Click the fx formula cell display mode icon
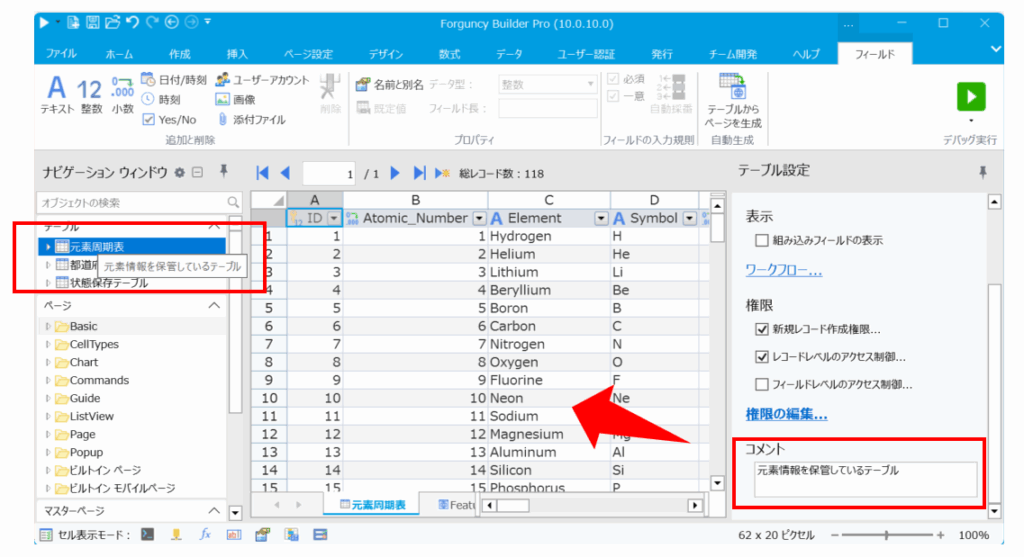1024x557 pixels. (205, 534)
